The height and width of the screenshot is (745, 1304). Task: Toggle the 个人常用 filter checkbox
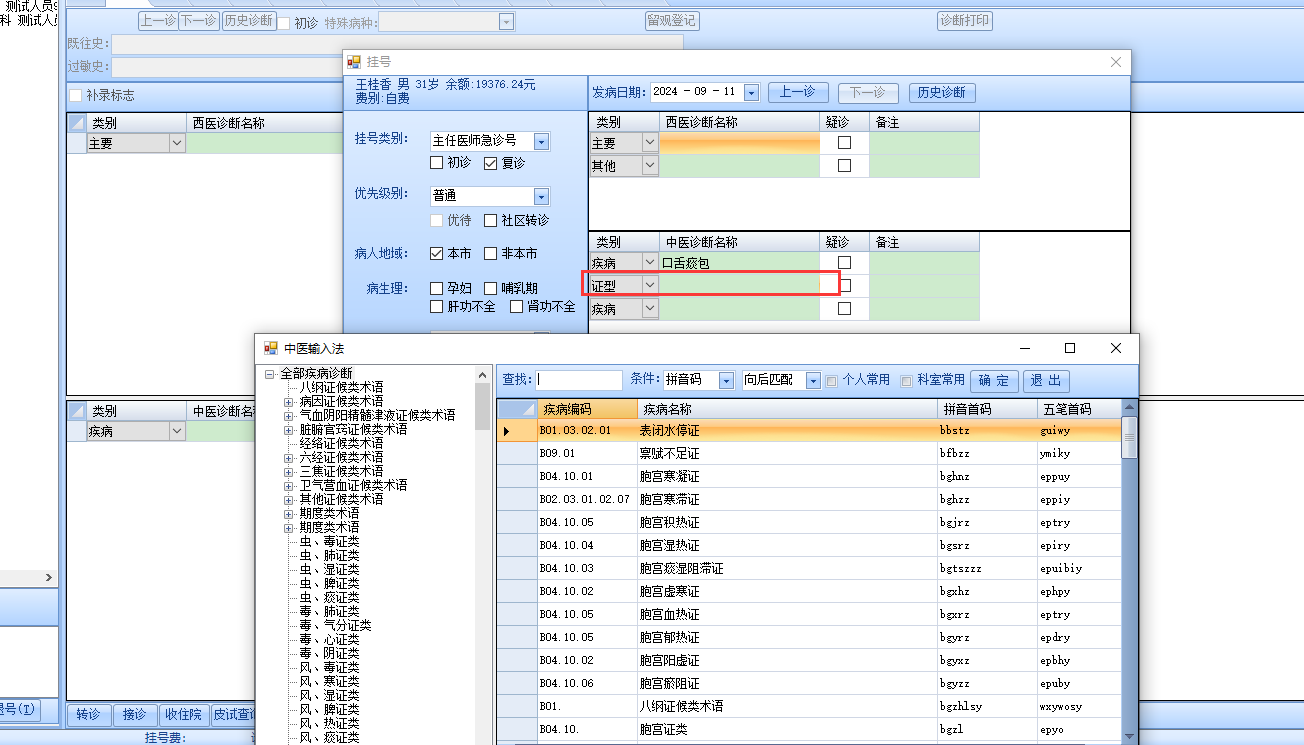pyautogui.click(x=832, y=380)
